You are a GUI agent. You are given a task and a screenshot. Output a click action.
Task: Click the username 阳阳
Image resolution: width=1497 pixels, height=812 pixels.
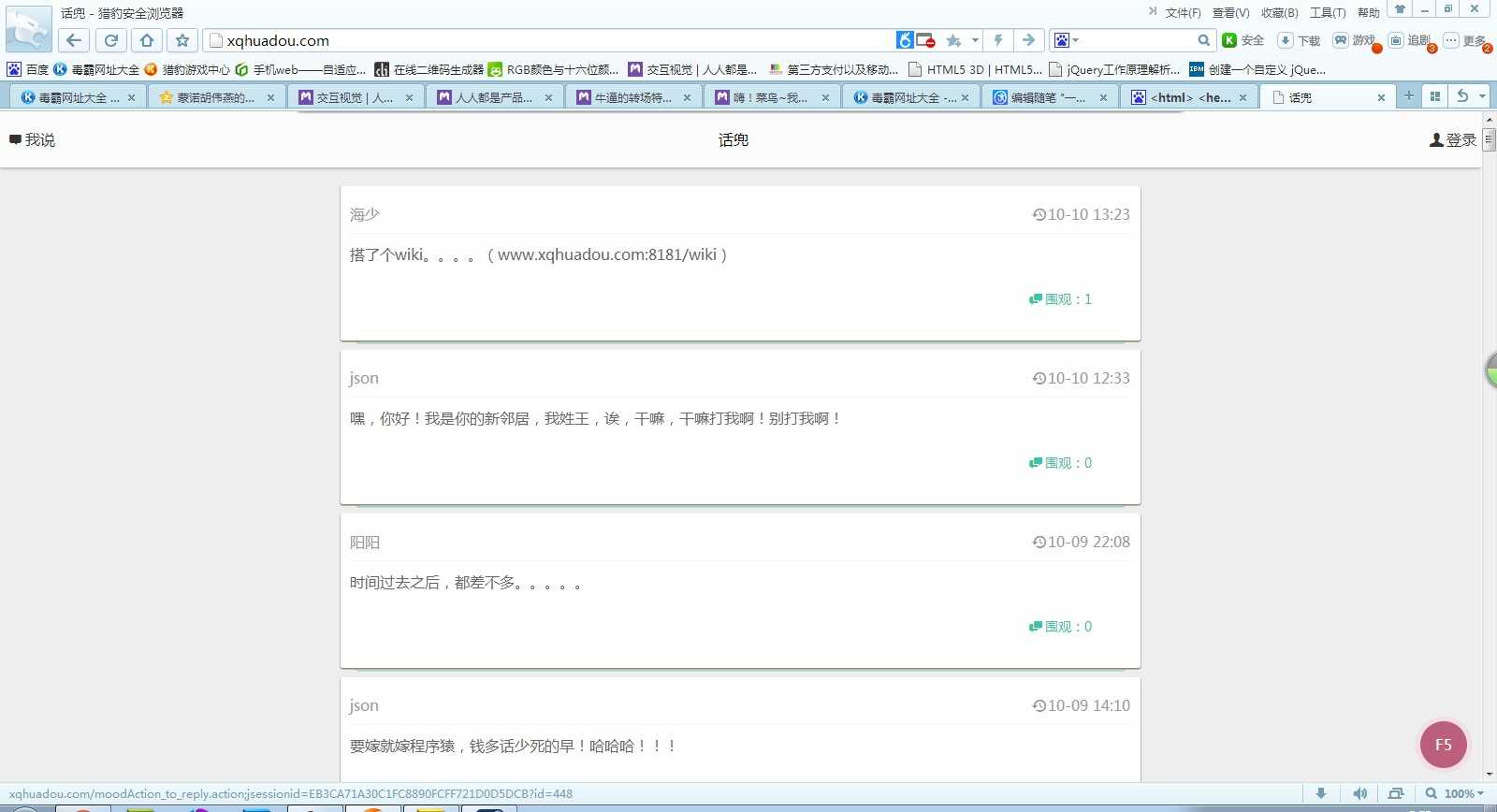(365, 542)
